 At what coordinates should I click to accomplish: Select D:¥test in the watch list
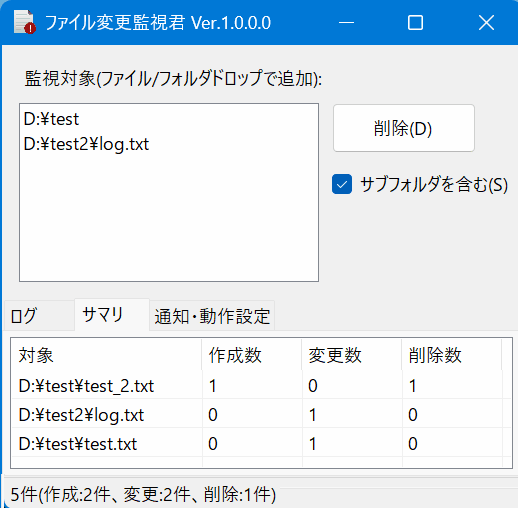coord(169,119)
